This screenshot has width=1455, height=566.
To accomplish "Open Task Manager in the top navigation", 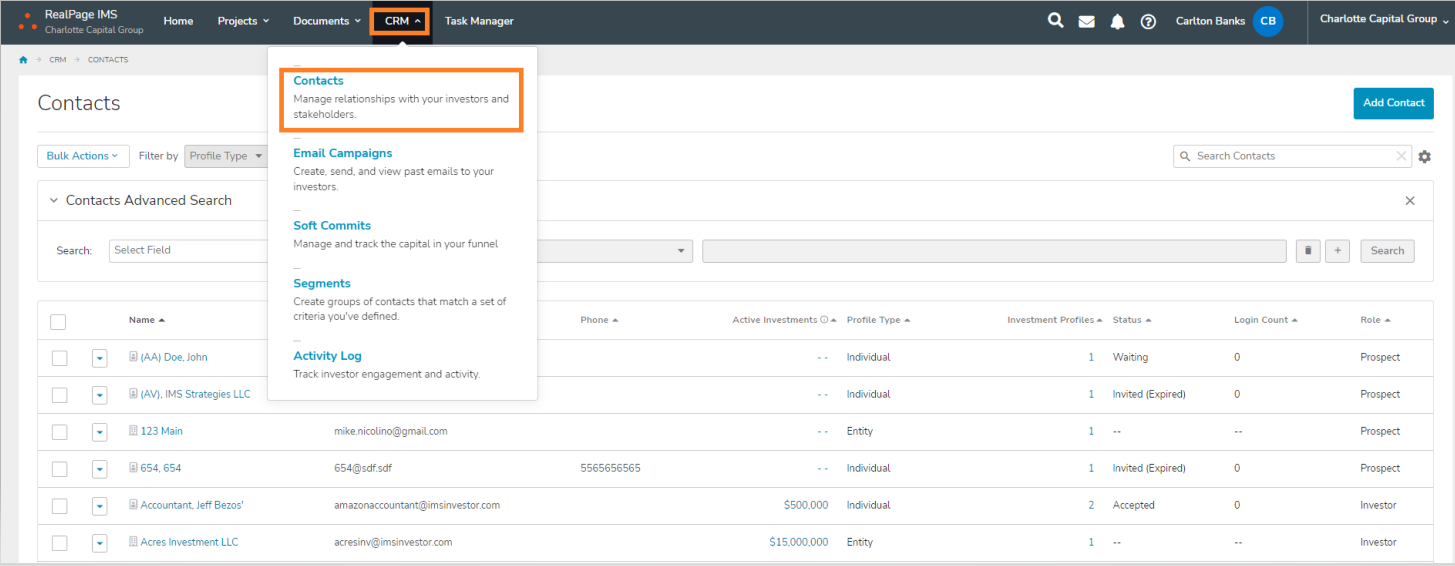I will (479, 21).
